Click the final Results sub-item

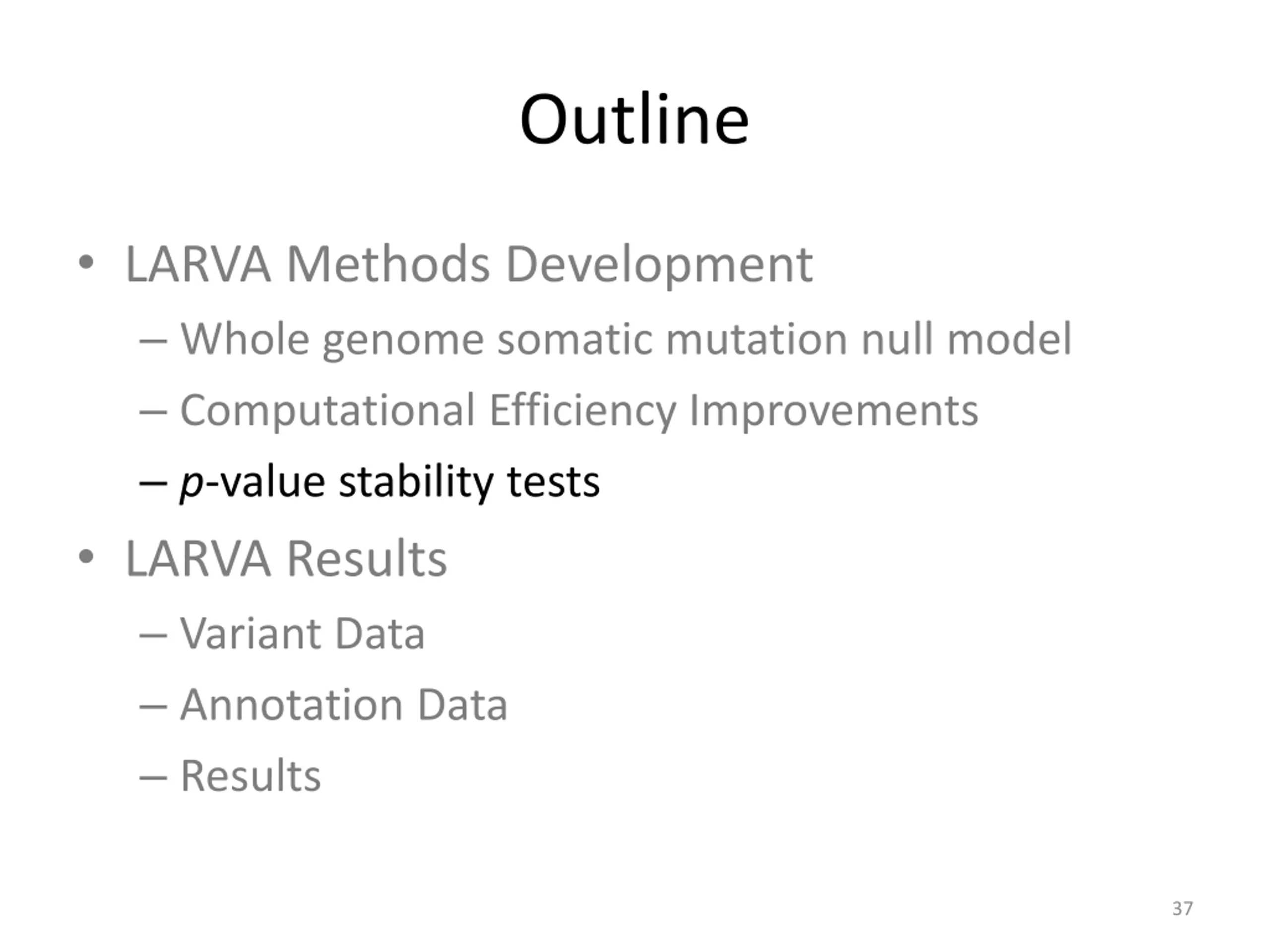[251, 776]
